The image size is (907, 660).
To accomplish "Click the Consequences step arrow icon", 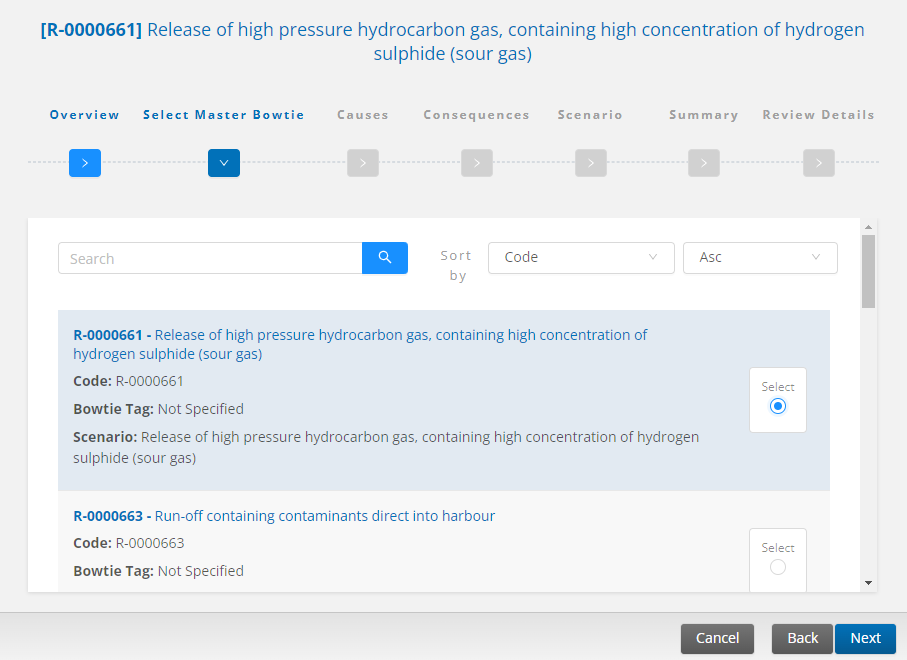I will coord(477,163).
